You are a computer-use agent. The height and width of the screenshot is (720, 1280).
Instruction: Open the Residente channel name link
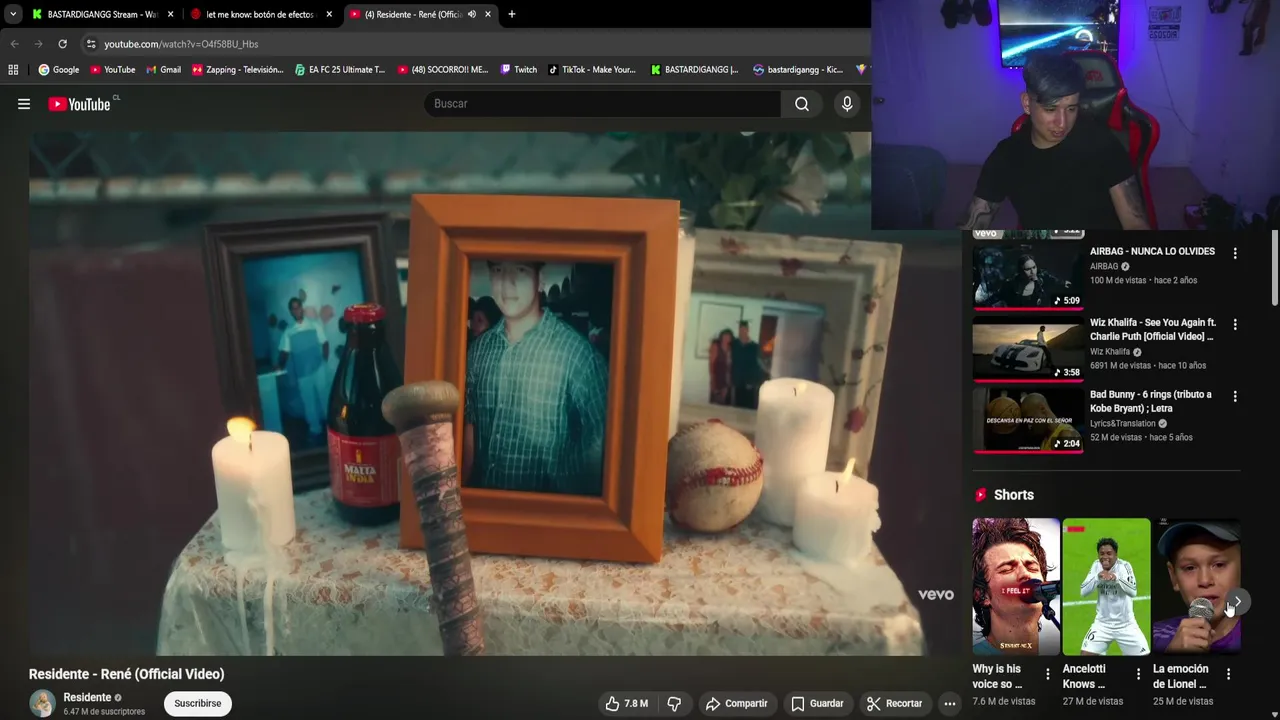(87, 697)
